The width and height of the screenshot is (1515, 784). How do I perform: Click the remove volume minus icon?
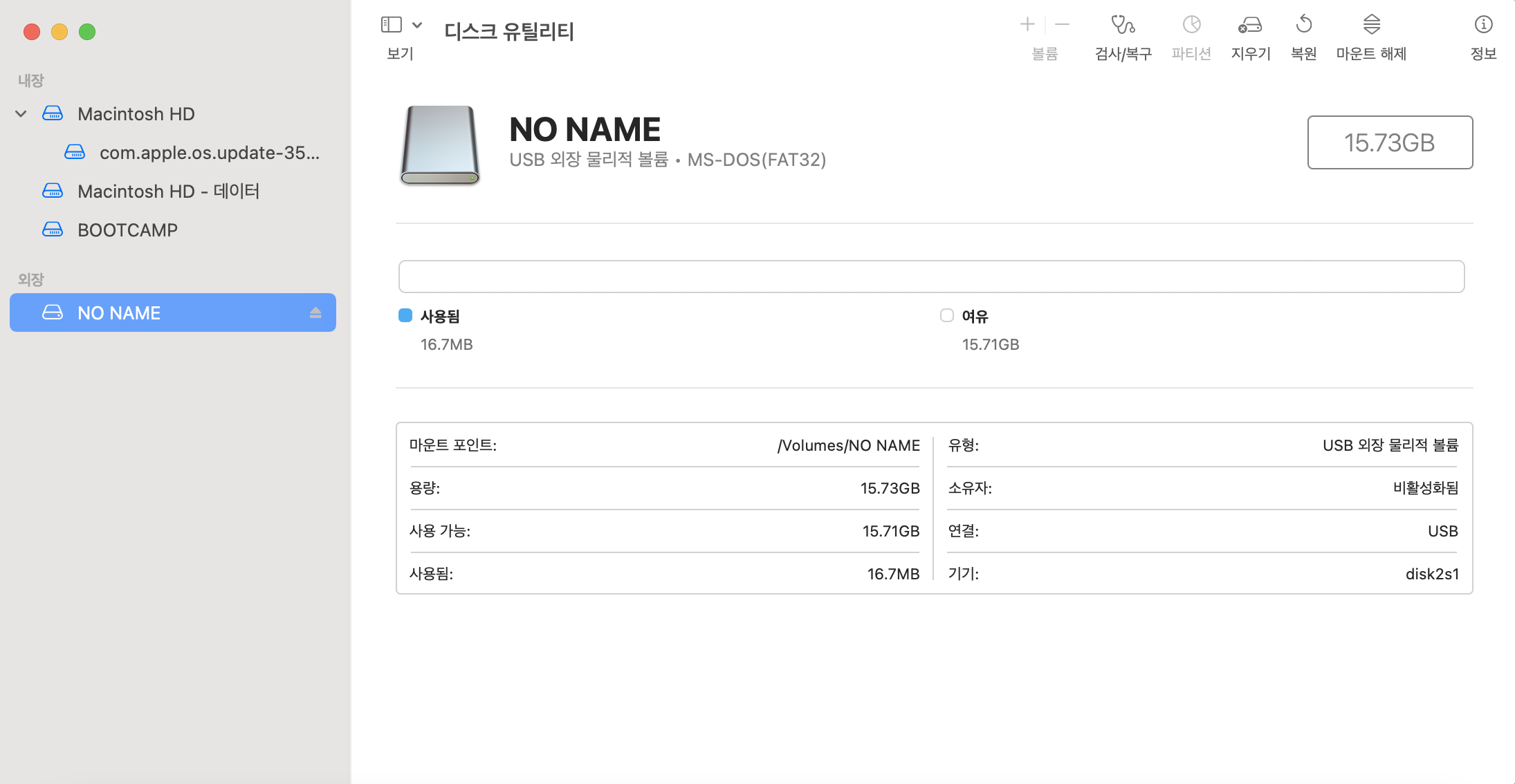[1063, 25]
